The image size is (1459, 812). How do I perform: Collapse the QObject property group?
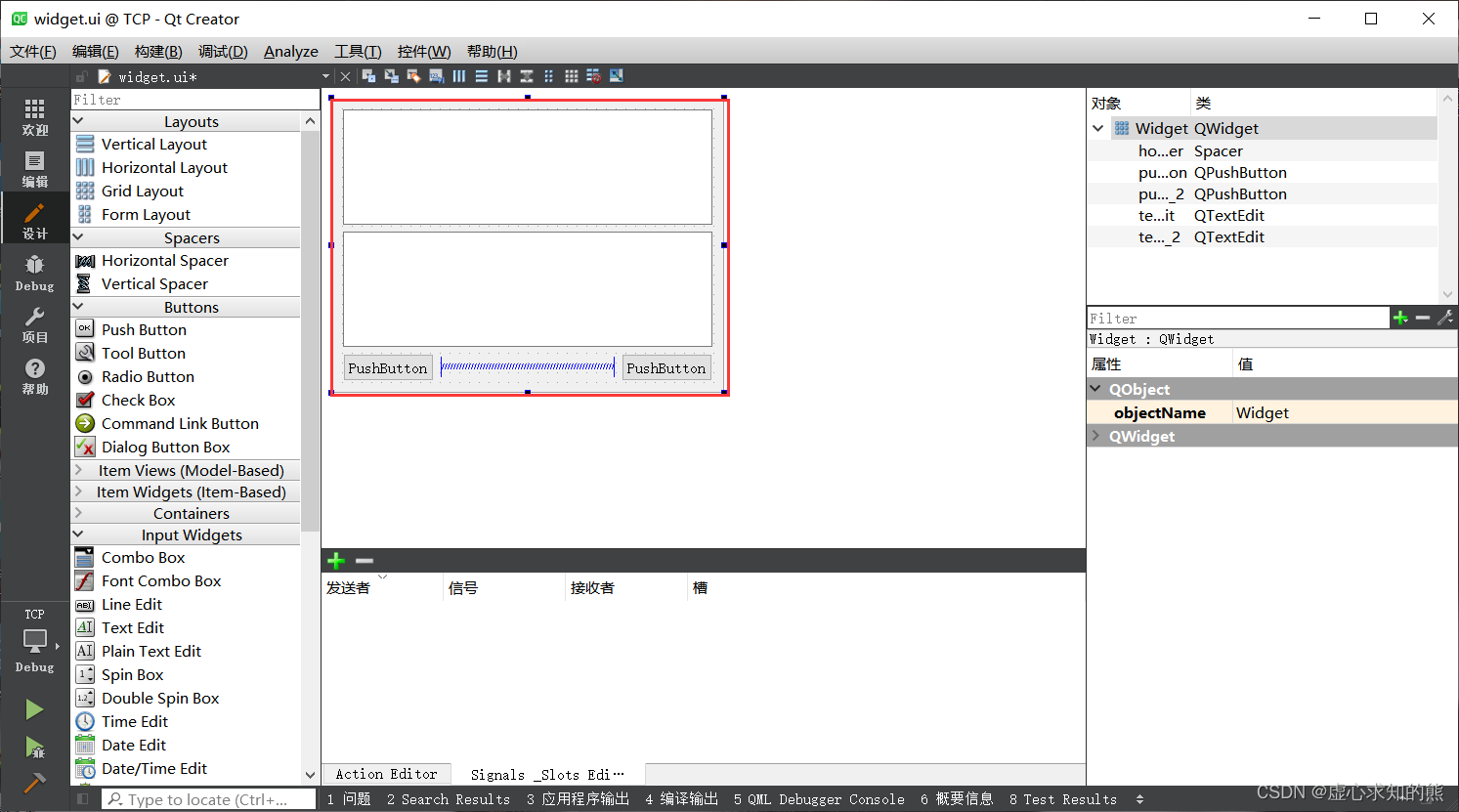pyautogui.click(x=1095, y=389)
